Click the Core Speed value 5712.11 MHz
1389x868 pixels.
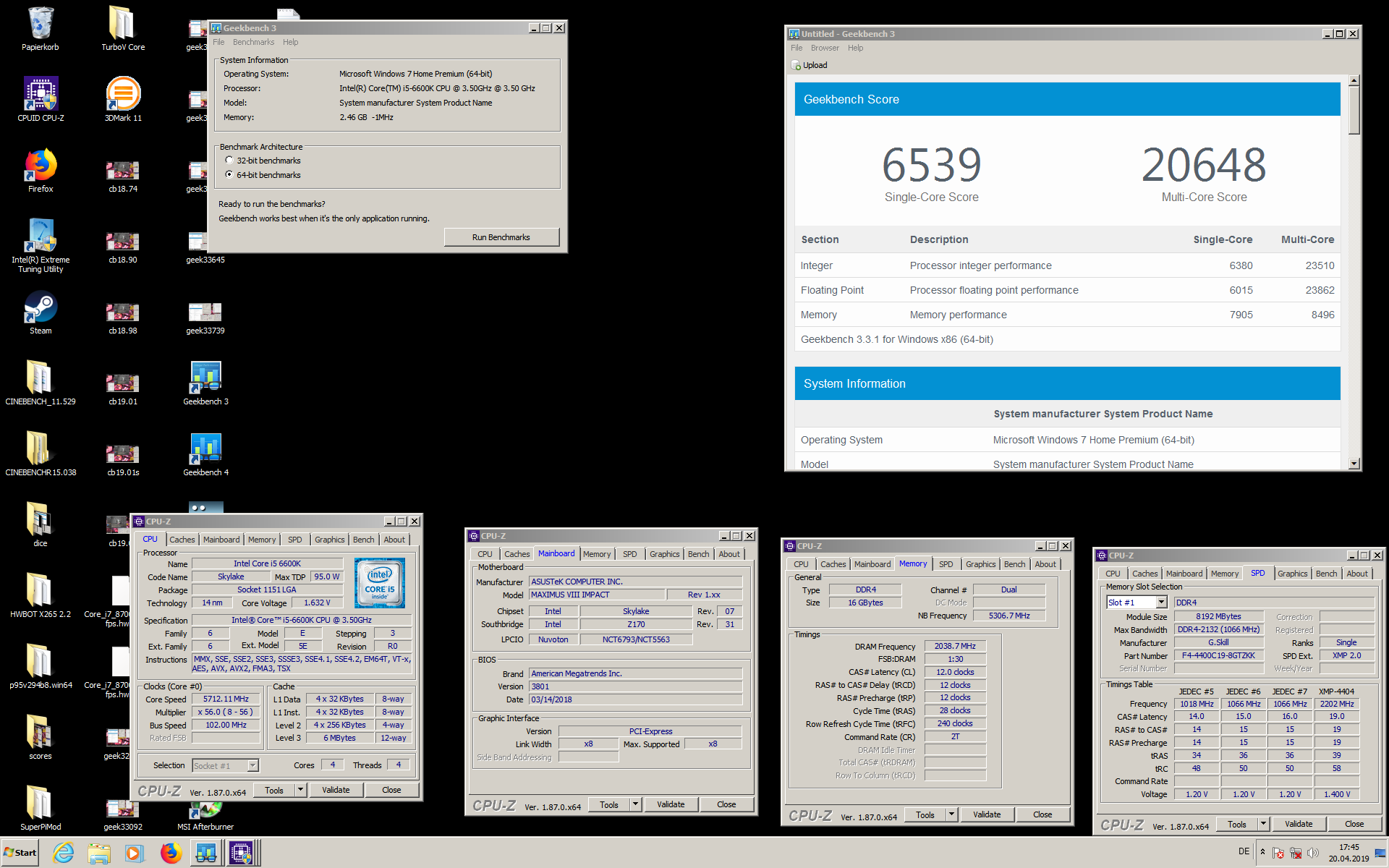(226, 699)
